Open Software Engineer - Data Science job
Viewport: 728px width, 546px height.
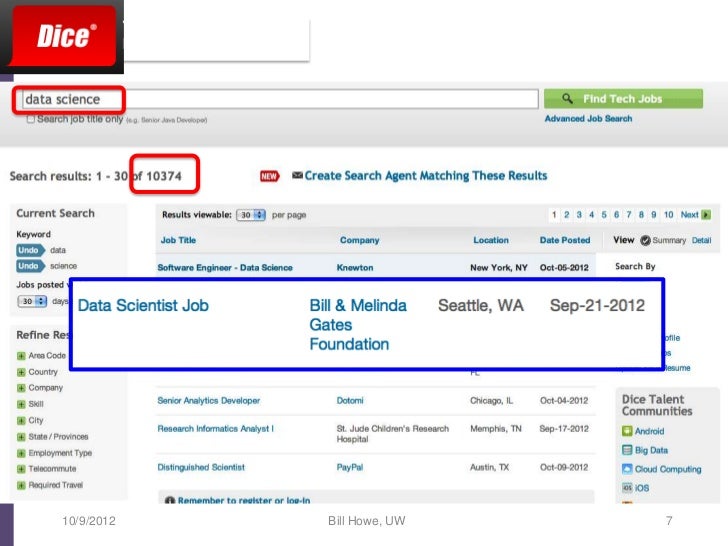(225, 267)
